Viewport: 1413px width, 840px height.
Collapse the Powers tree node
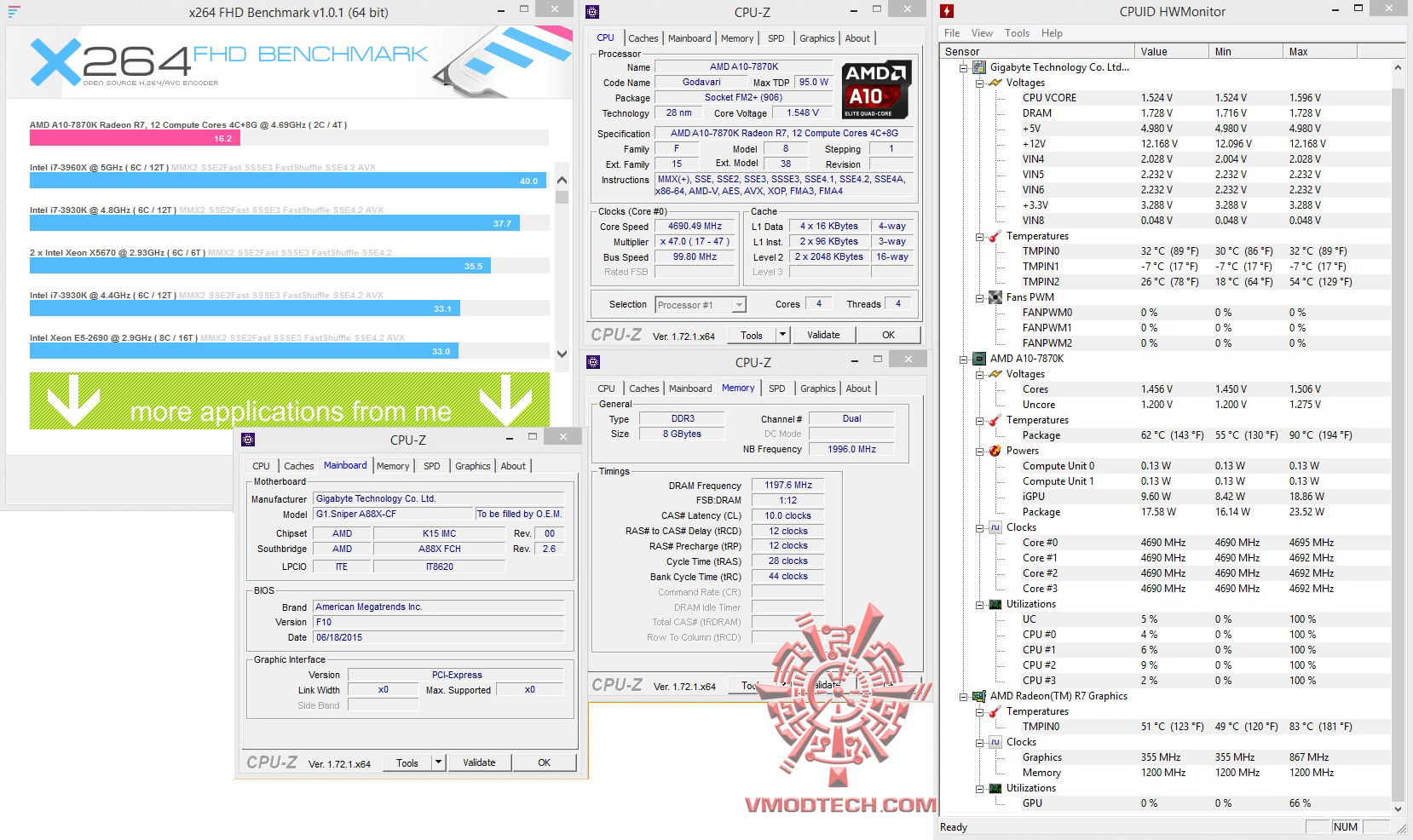[x=980, y=451]
